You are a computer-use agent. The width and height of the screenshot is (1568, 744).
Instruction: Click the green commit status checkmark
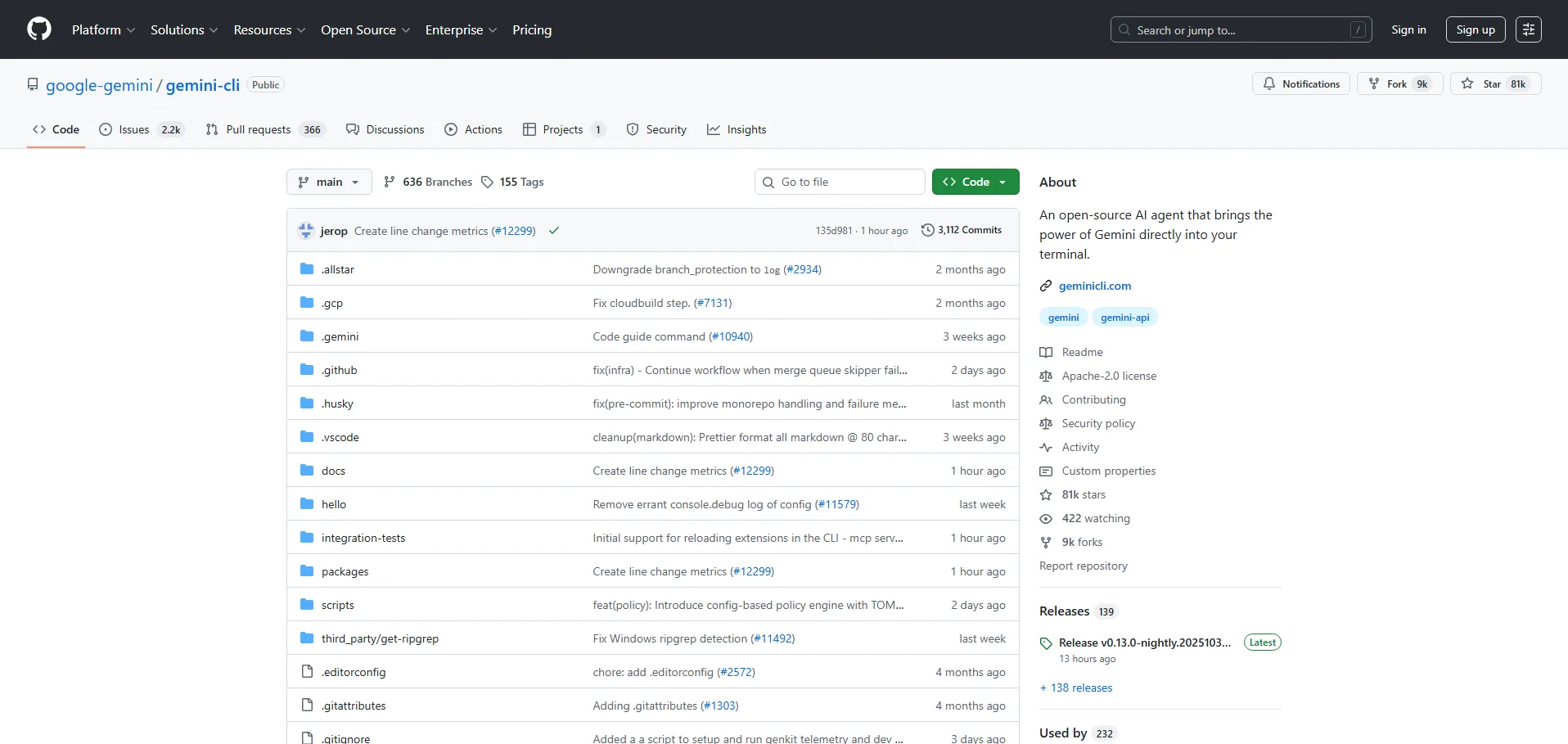[554, 231]
